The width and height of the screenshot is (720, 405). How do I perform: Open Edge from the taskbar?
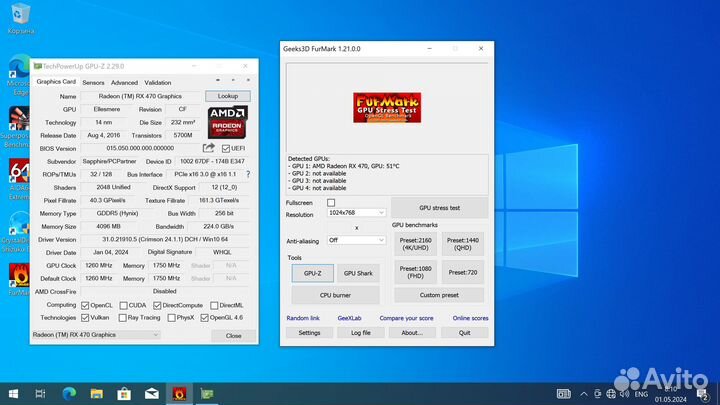tap(69, 394)
